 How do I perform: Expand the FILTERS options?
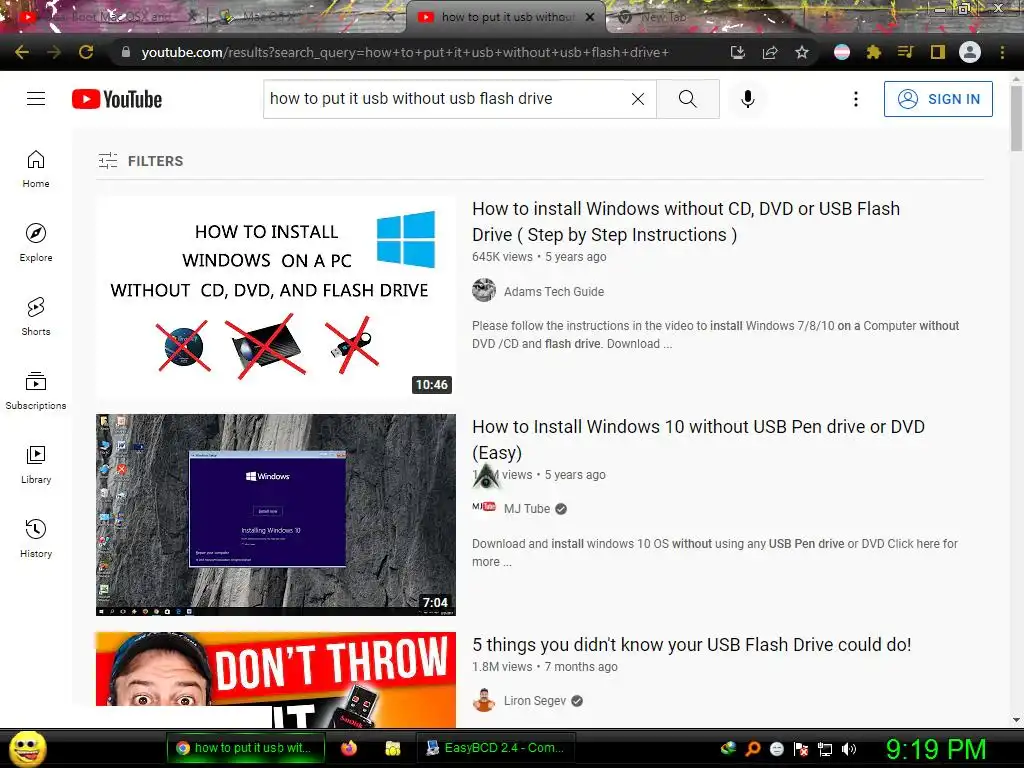tap(140, 161)
